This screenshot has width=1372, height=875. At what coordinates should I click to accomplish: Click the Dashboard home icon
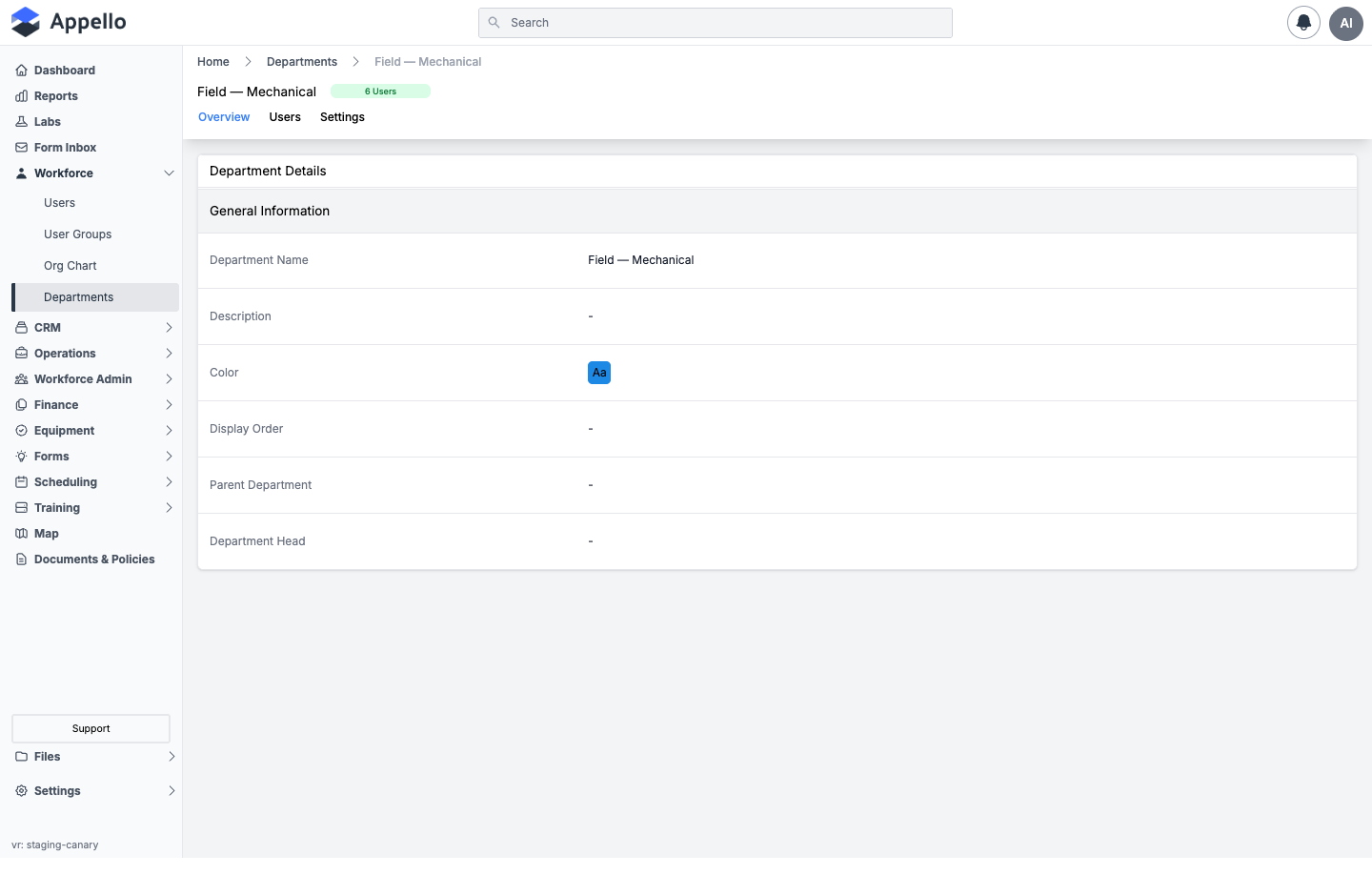(21, 71)
